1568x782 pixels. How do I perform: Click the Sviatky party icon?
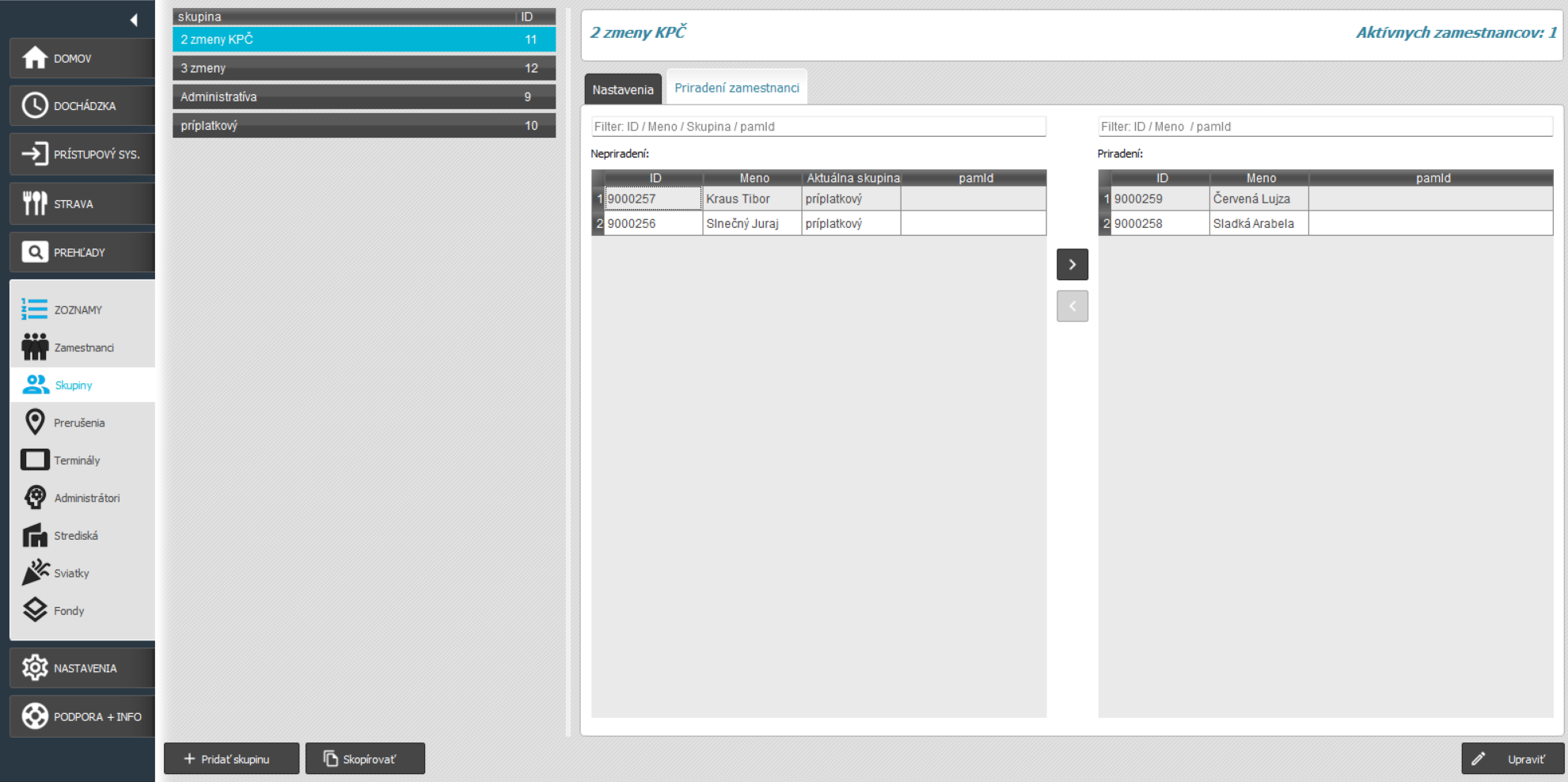click(35, 573)
